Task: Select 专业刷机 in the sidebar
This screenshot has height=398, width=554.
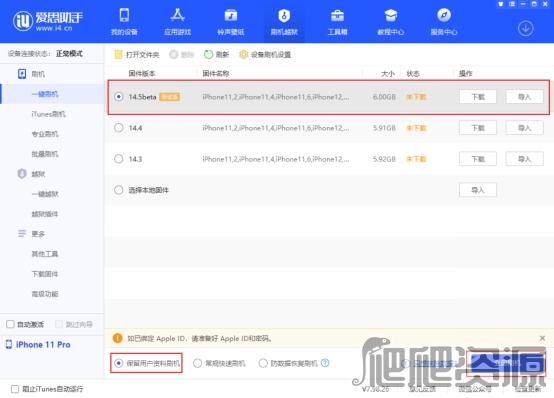Action: [x=45, y=134]
